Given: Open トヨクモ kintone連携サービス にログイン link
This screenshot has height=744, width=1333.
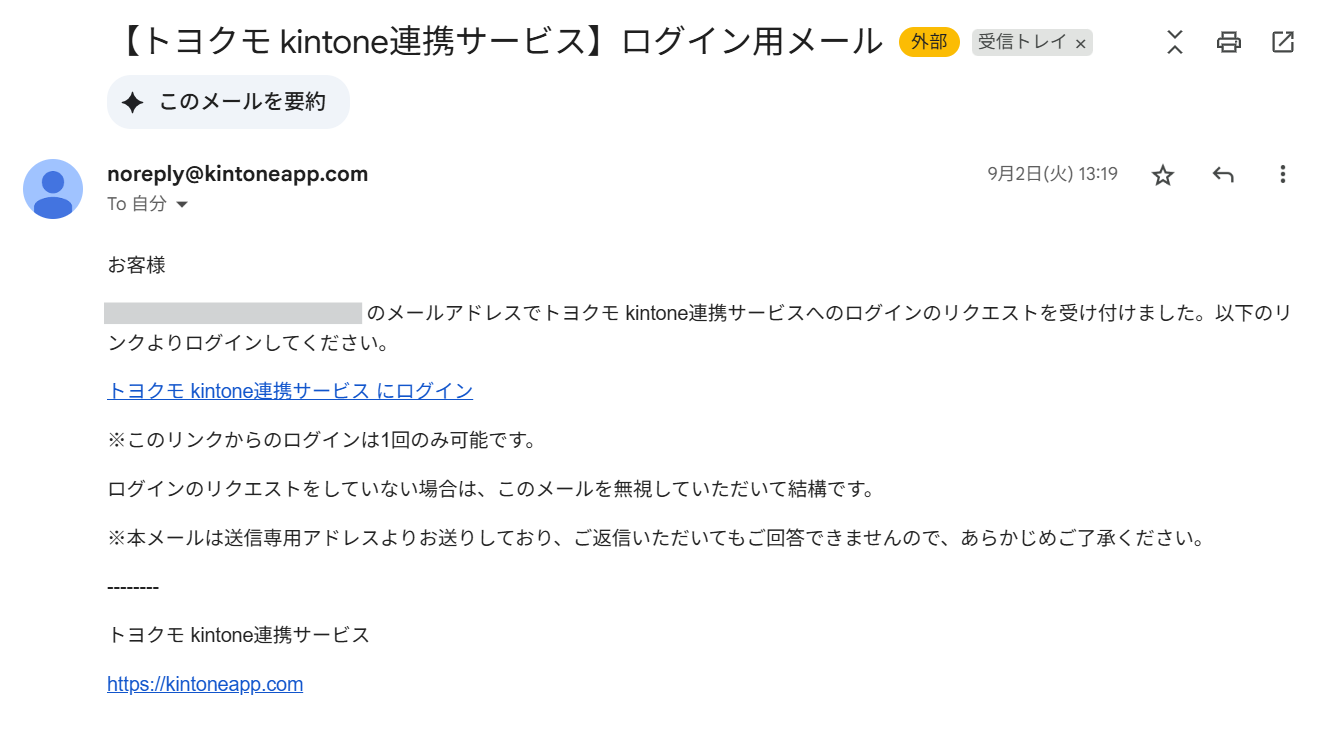Looking at the screenshot, I should tap(290, 391).
